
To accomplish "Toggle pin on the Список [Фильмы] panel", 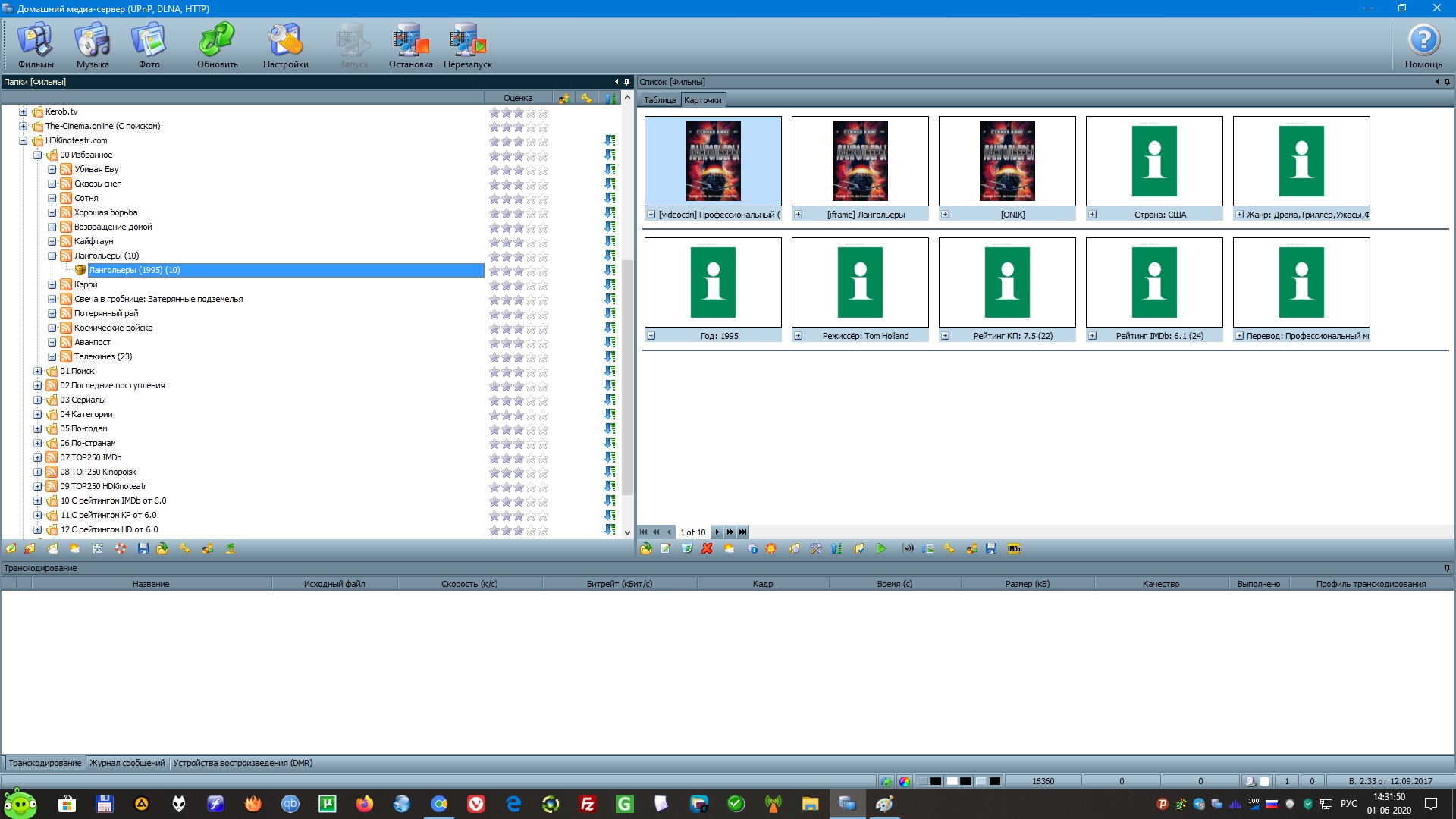I will [1447, 82].
